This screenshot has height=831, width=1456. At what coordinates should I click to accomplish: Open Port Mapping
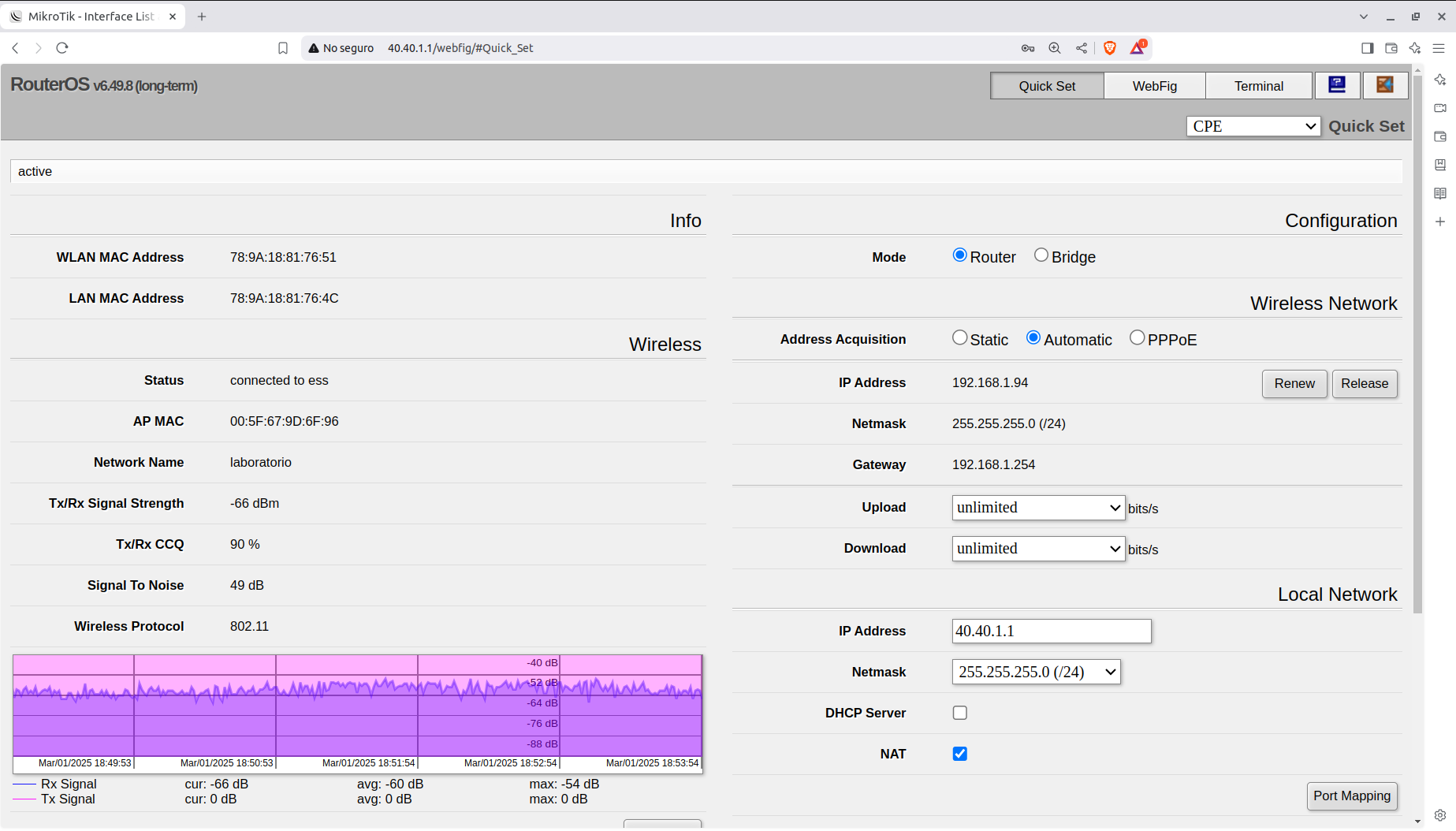coord(1352,796)
